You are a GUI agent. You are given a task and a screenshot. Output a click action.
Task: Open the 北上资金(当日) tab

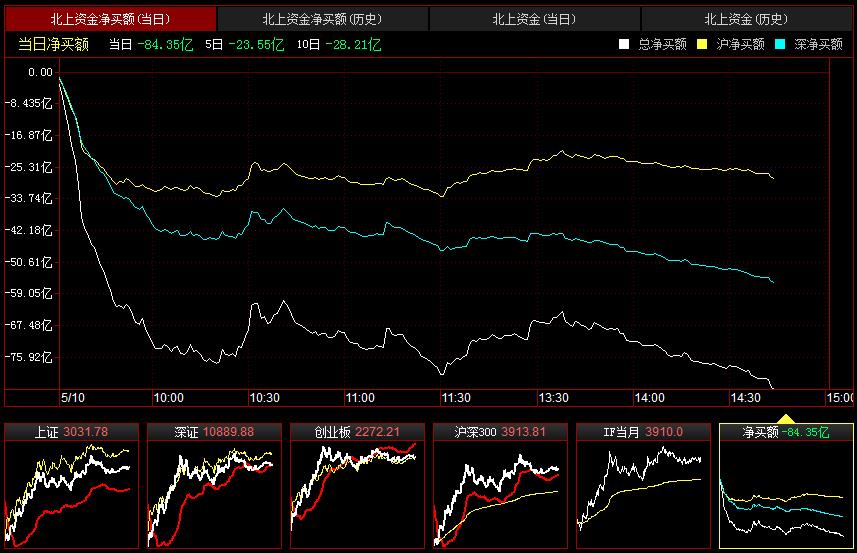(534, 19)
